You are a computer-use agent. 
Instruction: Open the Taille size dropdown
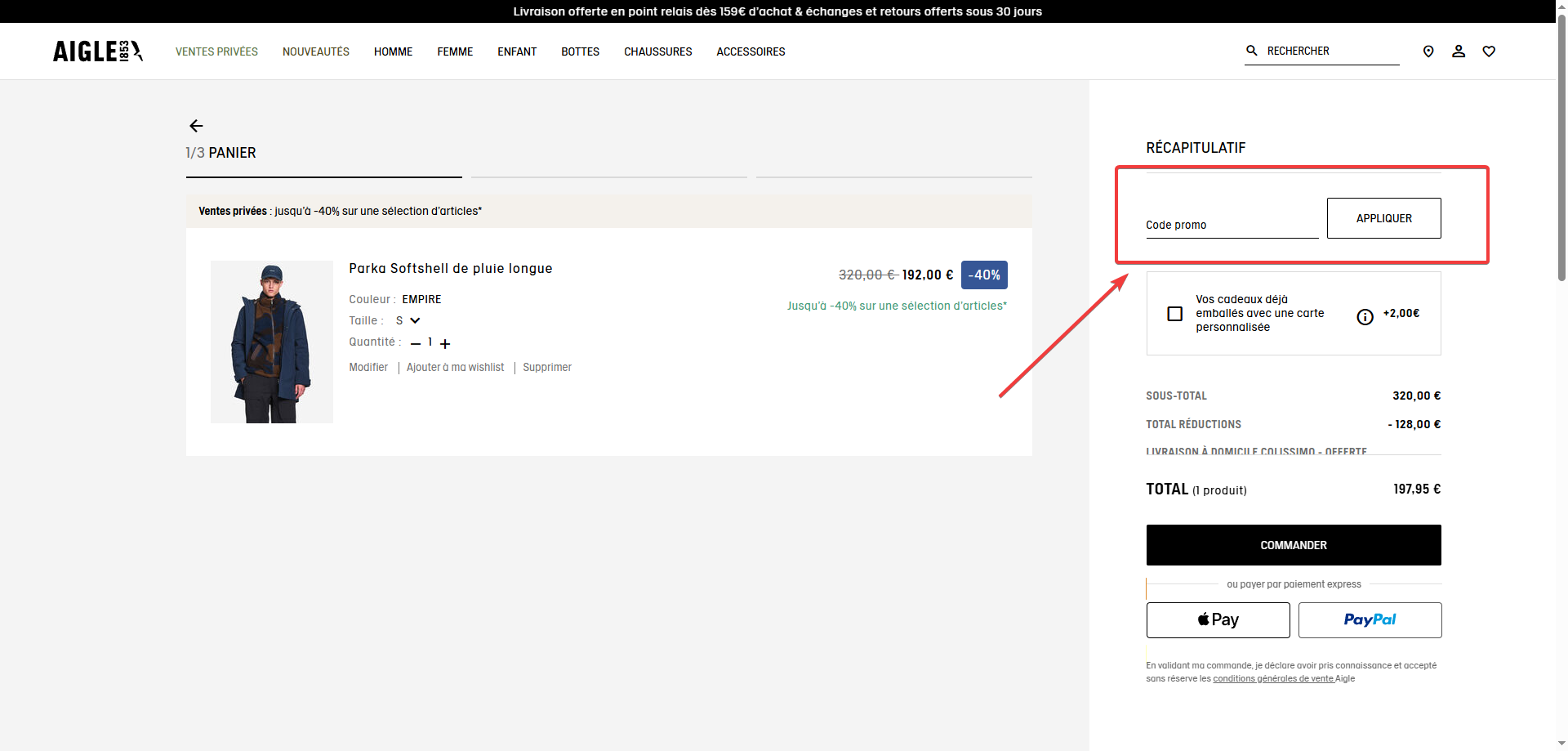[408, 320]
